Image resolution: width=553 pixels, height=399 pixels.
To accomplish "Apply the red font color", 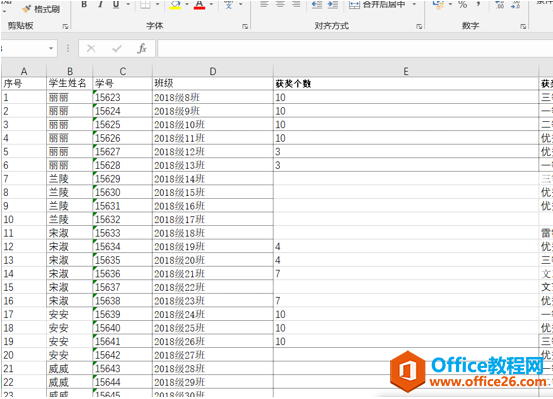I will click(199, 5).
